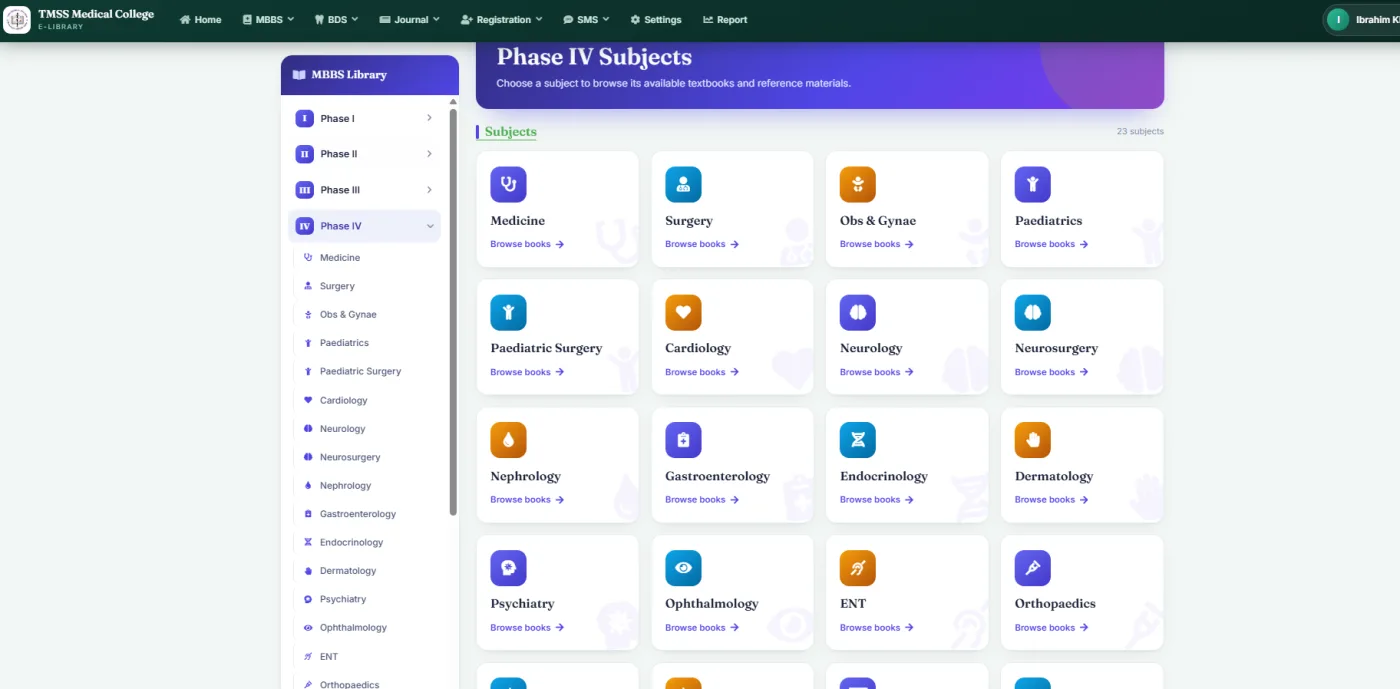Image resolution: width=1400 pixels, height=689 pixels.
Task: Collapse the Phase IV section
Action: (x=364, y=226)
